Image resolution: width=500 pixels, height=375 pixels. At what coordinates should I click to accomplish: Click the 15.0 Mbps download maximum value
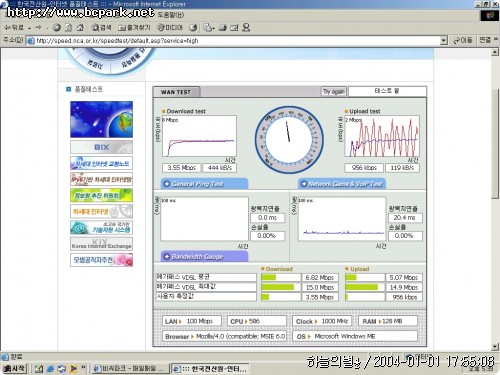click(x=320, y=287)
